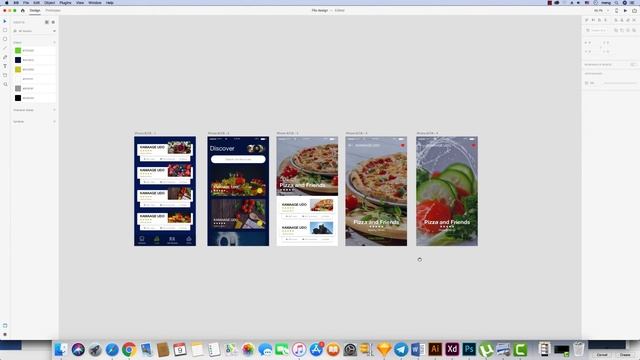
Task: Click the Share icon in top bar
Action: click(634, 10)
